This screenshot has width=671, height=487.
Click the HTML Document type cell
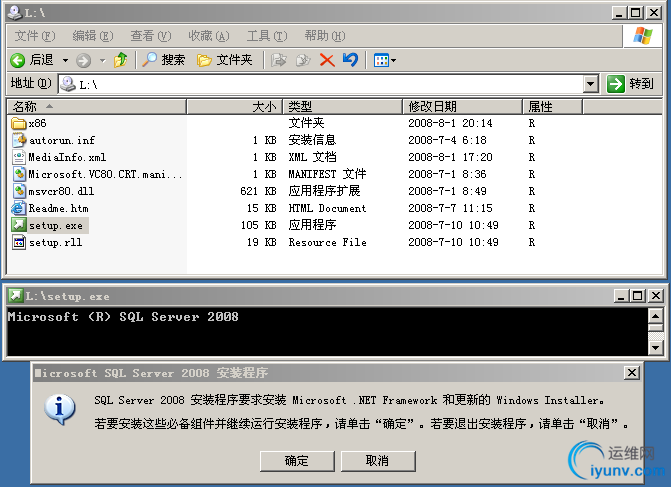click(327, 208)
